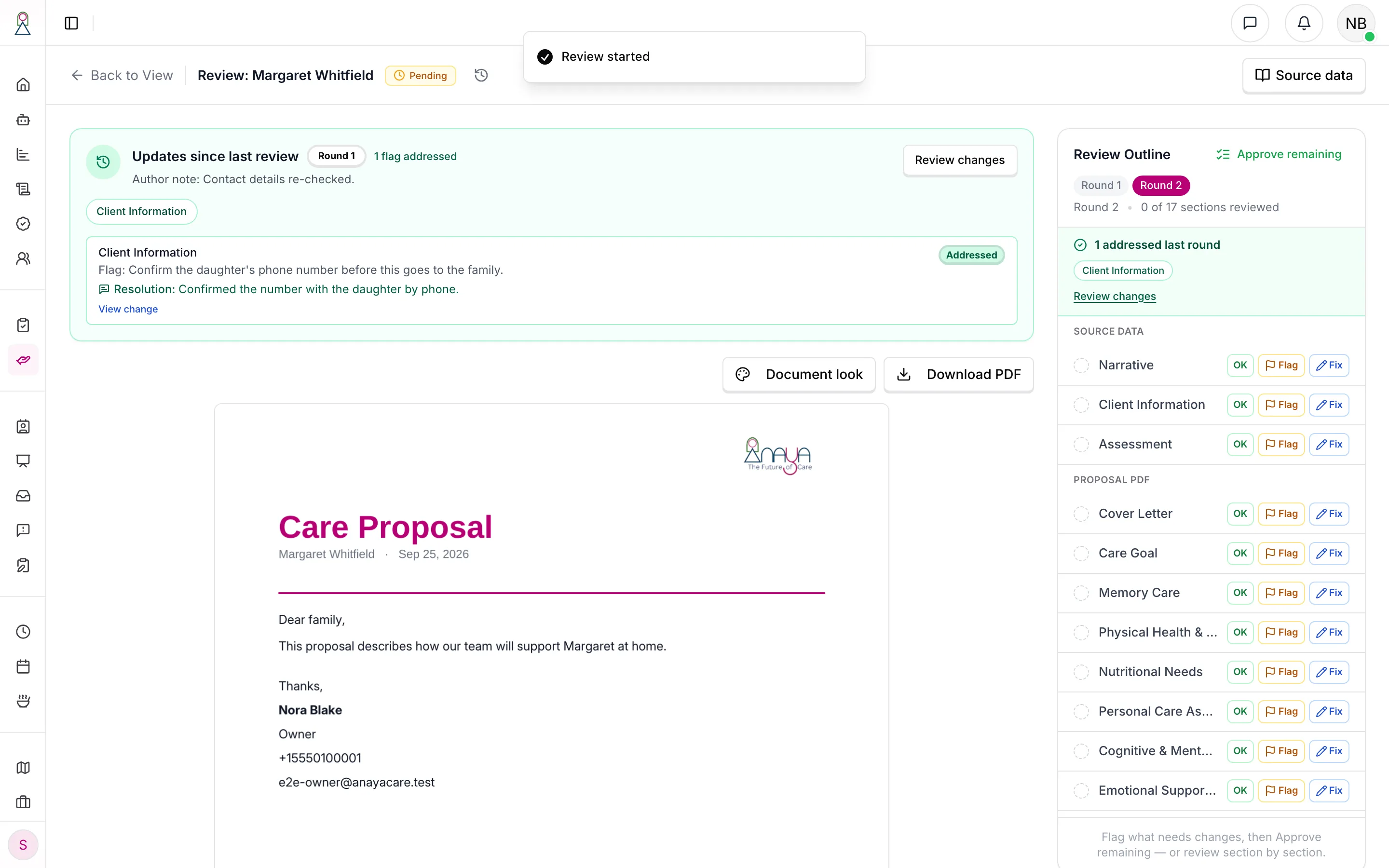
Task: Open Source data panel
Action: point(1304,75)
